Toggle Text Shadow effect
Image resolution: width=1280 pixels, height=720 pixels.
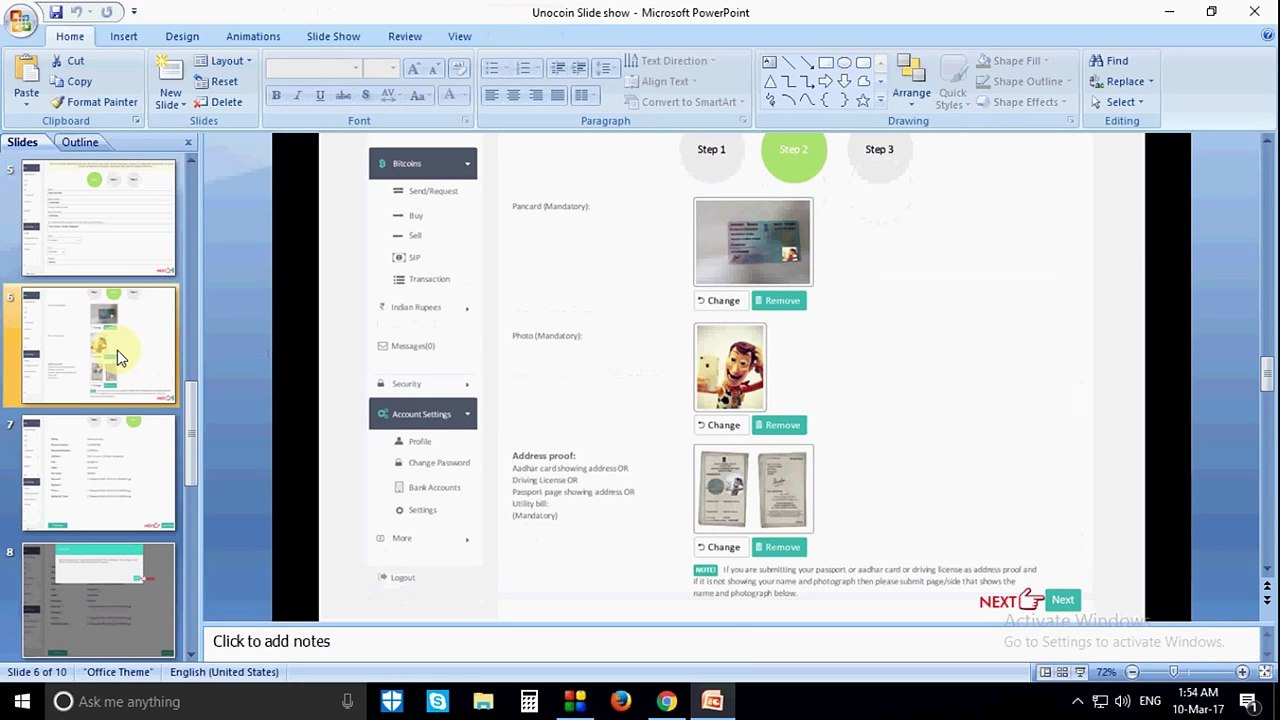[x=365, y=95]
